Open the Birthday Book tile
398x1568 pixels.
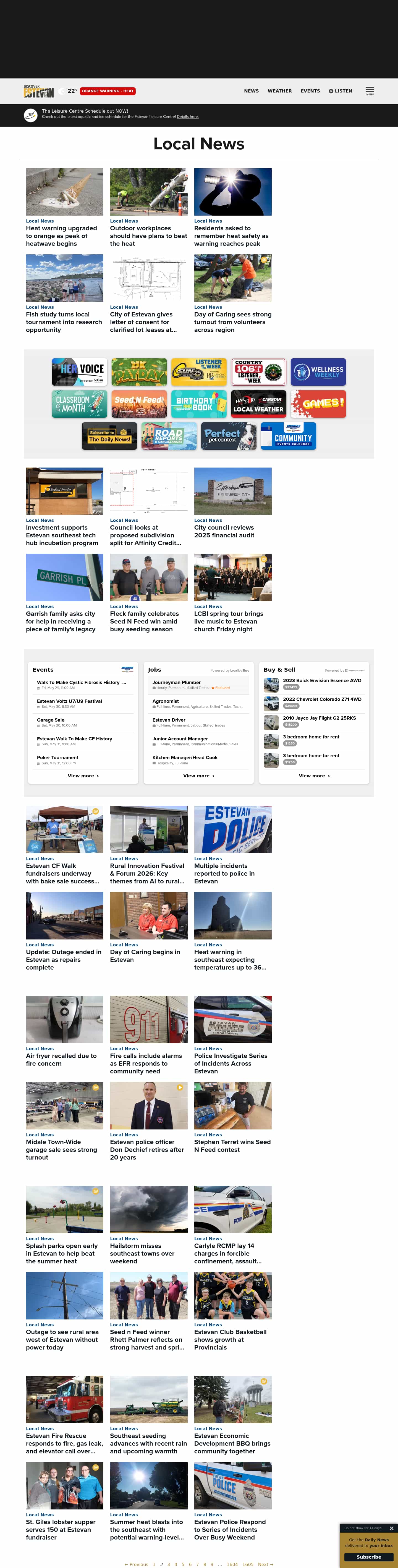pos(199,404)
